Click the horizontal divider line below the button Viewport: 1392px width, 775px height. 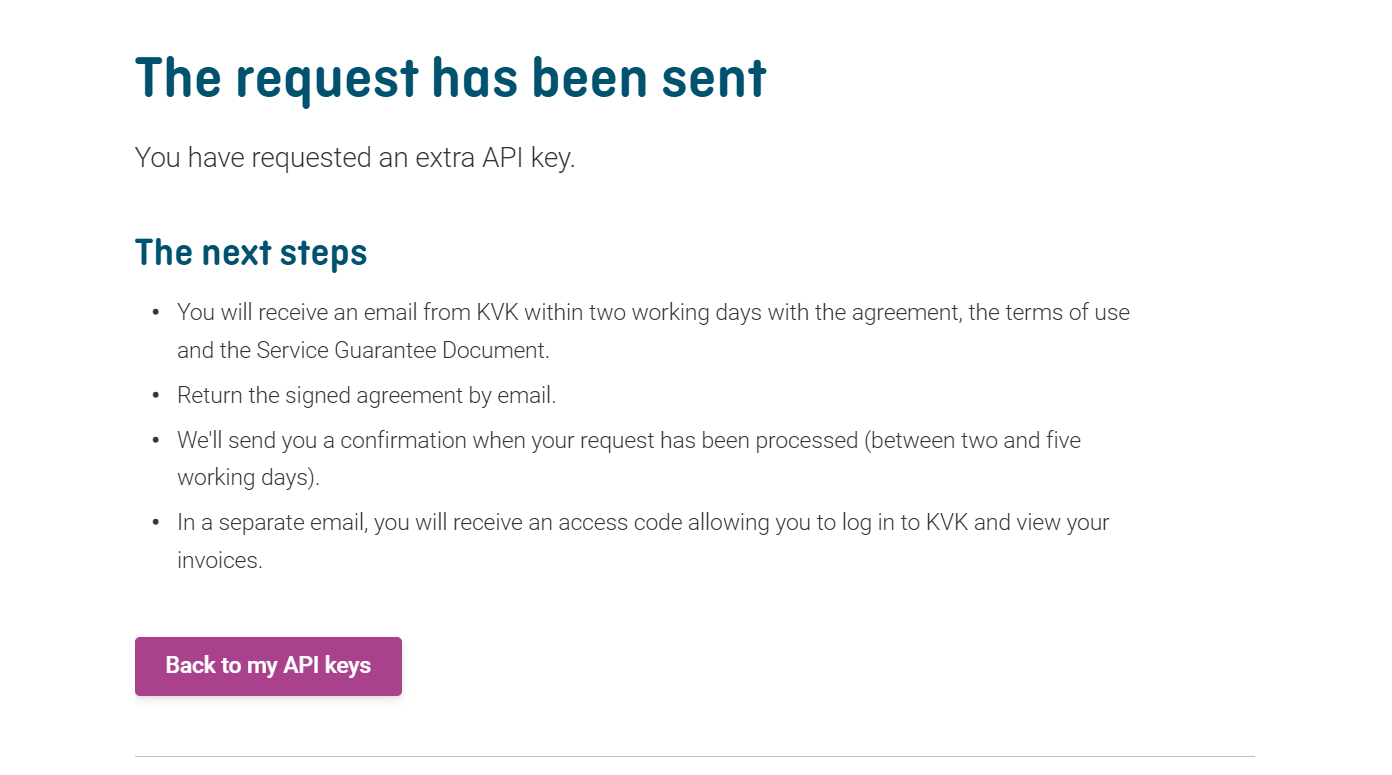694,756
